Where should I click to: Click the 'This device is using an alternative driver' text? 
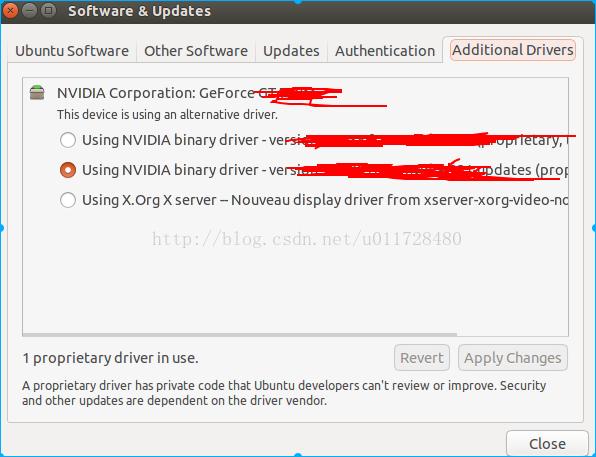pyautogui.click(x=167, y=114)
